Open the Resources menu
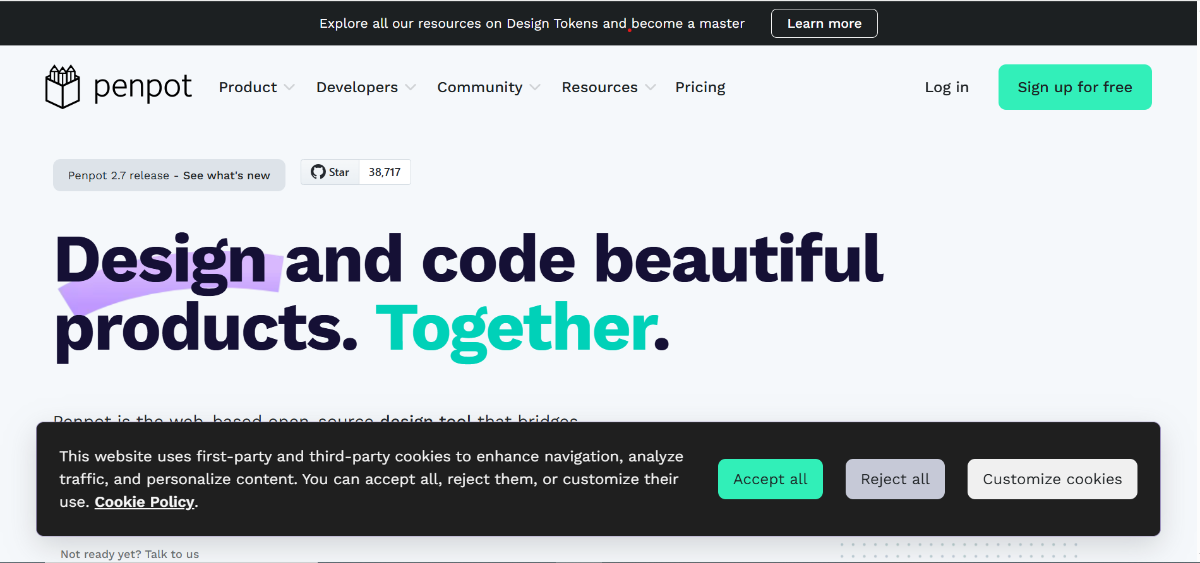 tap(609, 87)
